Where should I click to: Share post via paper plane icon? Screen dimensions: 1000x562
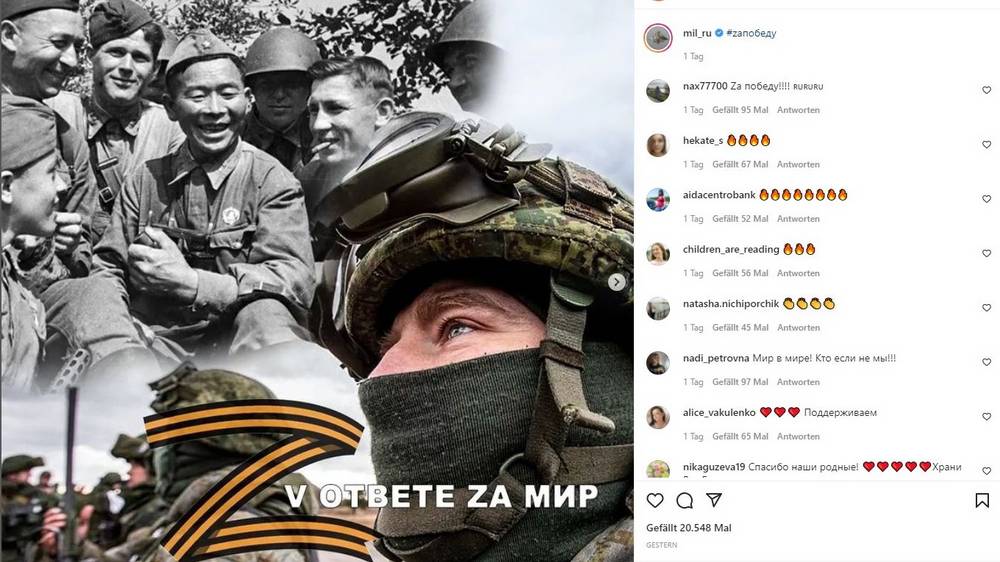(714, 499)
